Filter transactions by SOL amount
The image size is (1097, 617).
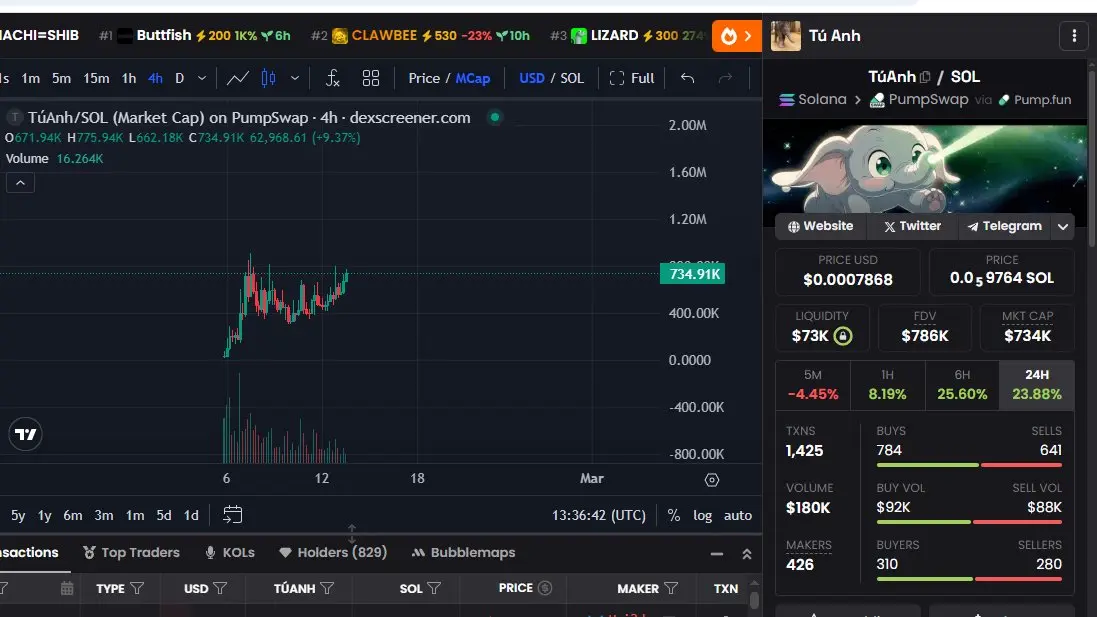[x=434, y=588]
